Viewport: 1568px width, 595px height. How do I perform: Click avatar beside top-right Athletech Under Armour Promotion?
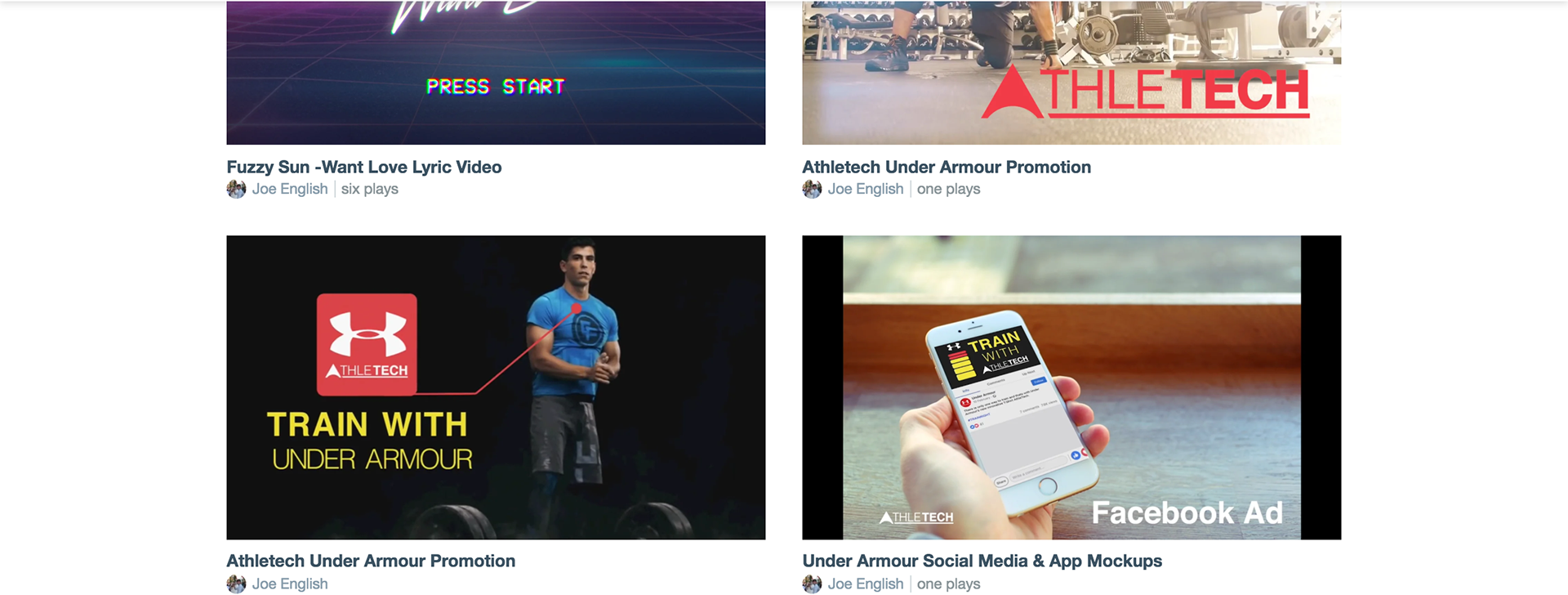point(812,190)
